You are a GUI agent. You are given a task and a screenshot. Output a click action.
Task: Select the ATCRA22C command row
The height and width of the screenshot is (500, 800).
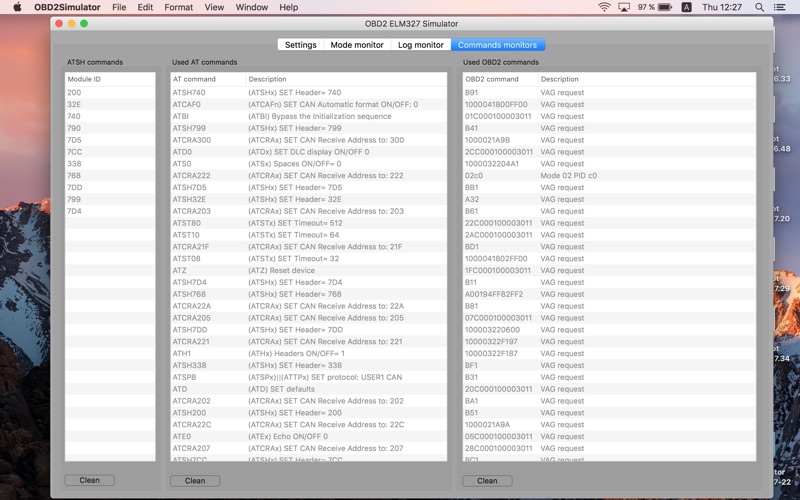tap(309, 424)
